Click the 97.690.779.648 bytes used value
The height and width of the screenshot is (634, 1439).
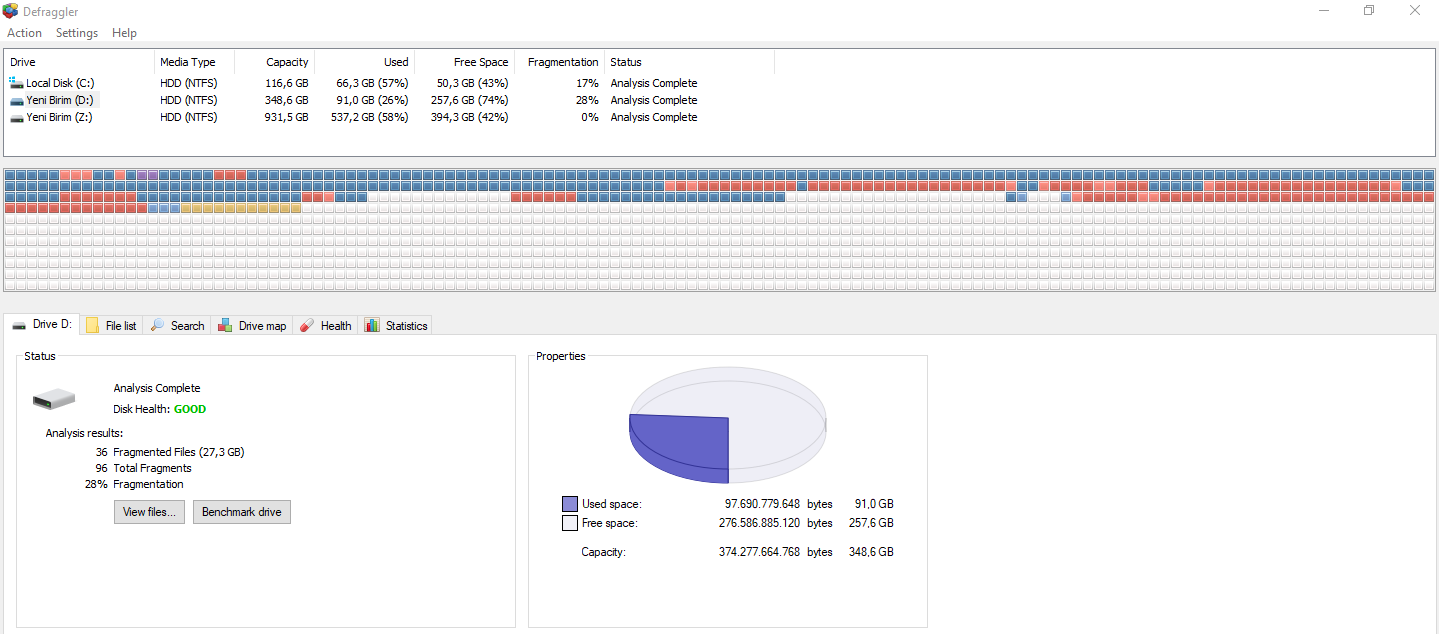click(762, 504)
